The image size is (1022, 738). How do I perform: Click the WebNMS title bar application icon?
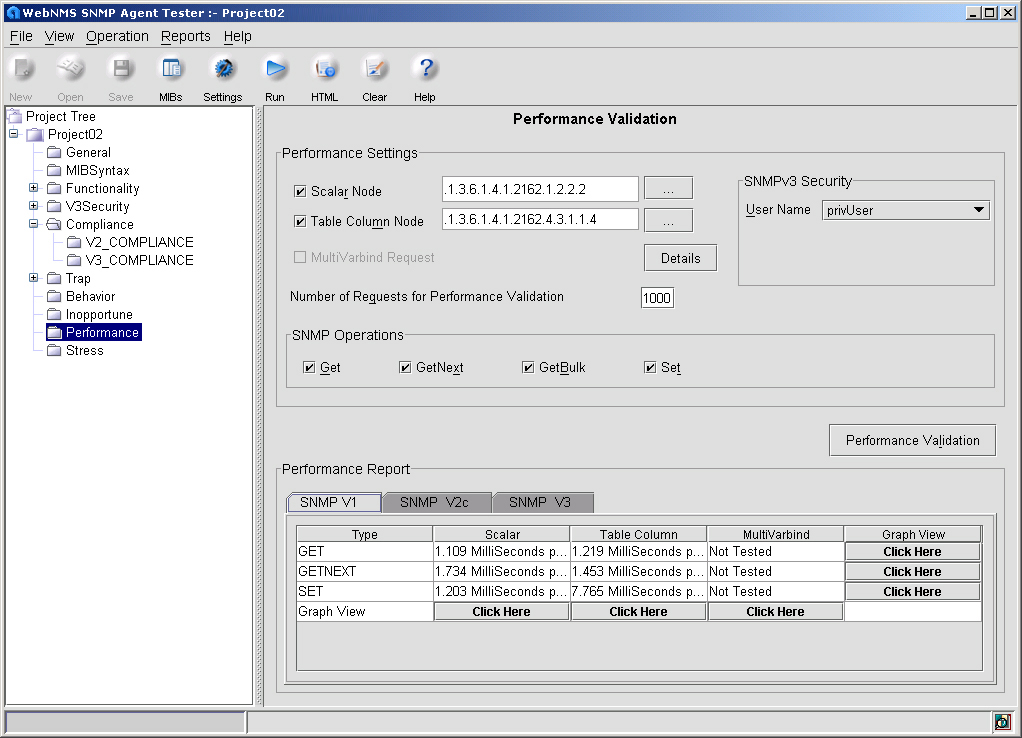click(x=12, y=12)
